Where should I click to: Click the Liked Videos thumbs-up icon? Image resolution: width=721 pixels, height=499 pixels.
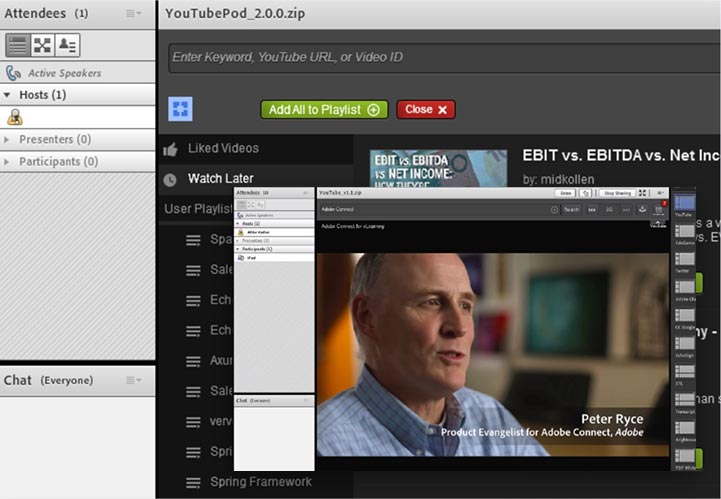171,149
